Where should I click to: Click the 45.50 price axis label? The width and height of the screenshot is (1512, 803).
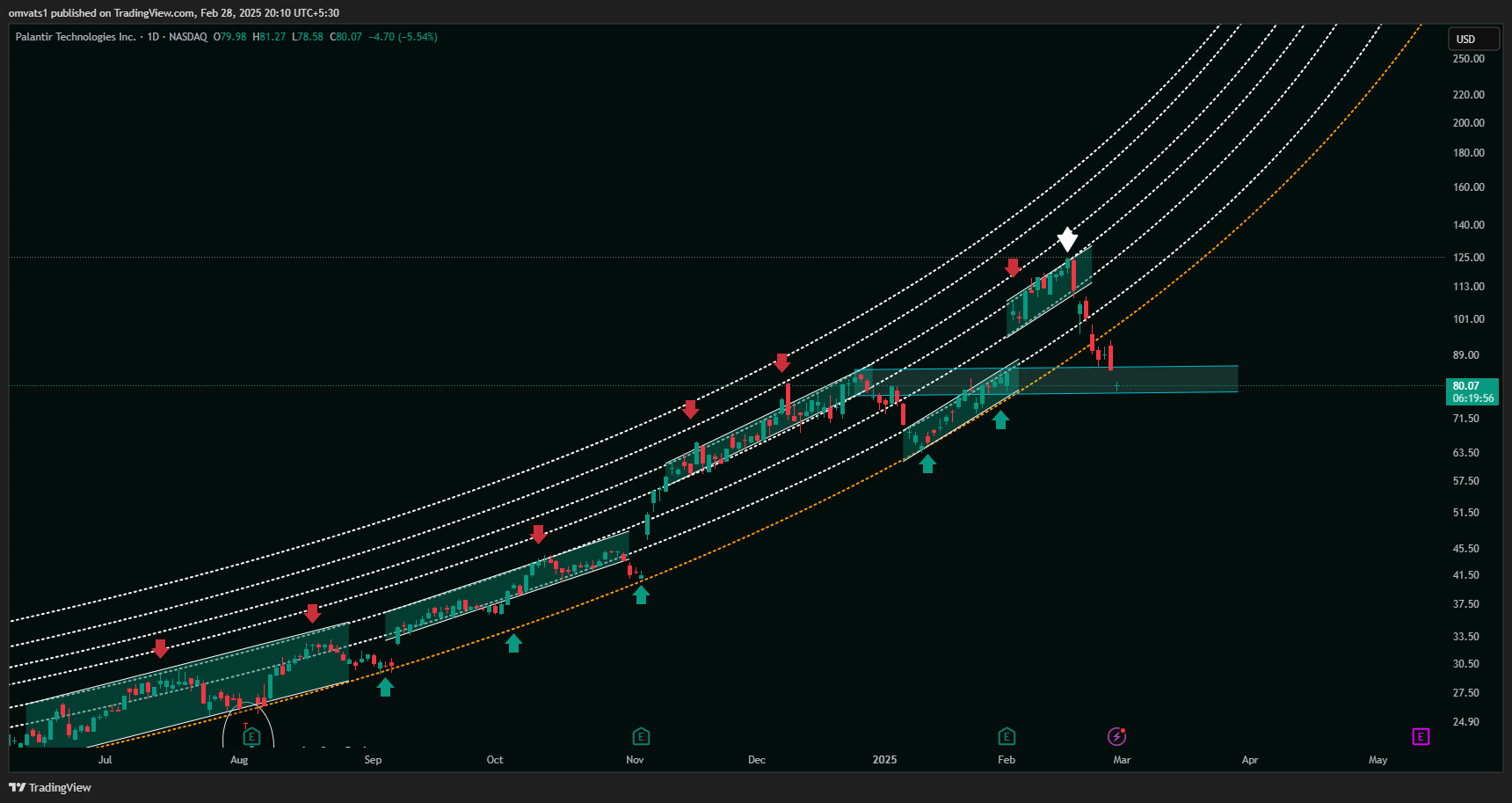pyautogui.click(x=1465, y=549)
